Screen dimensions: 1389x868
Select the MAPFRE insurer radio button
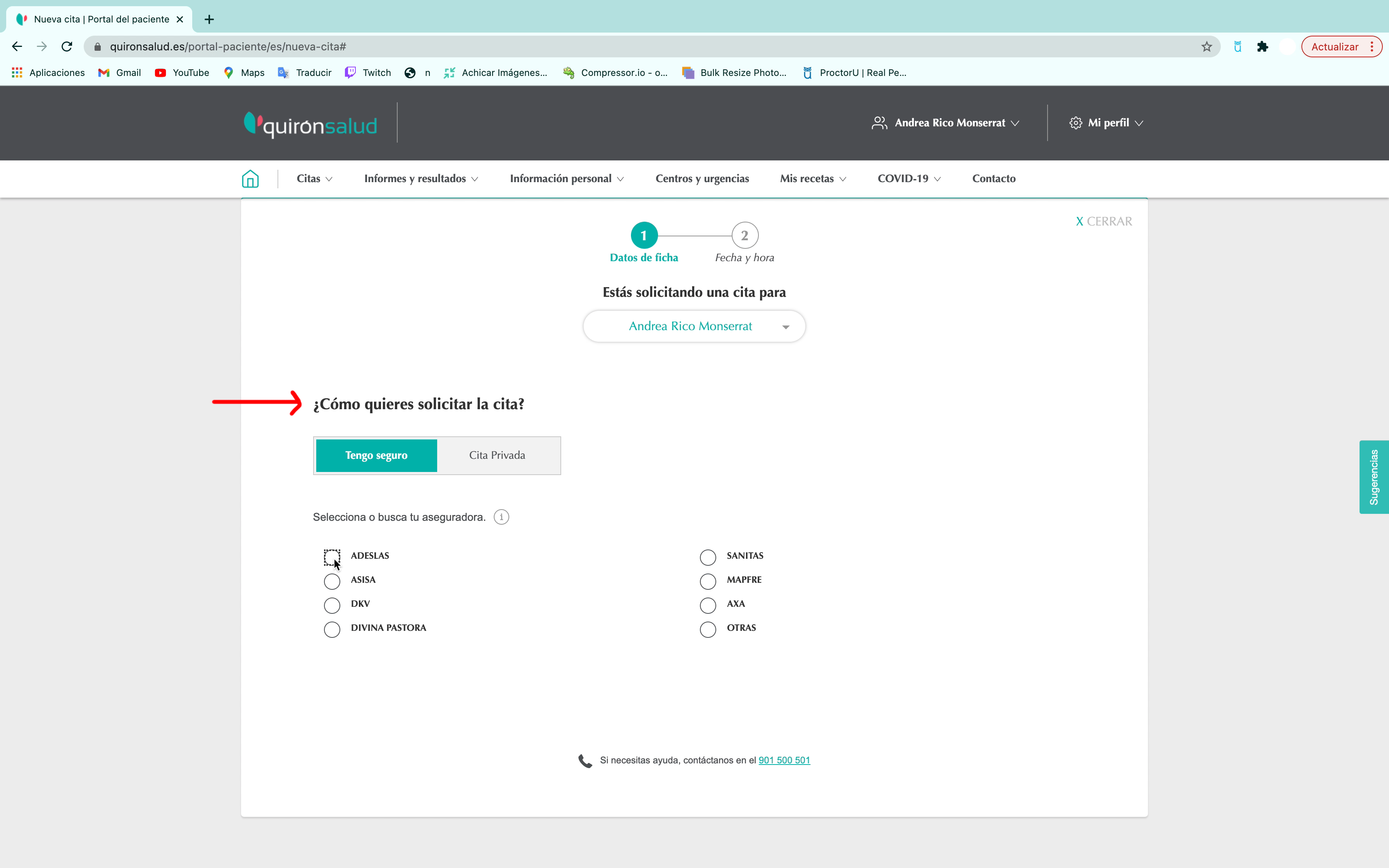[708, 582]
